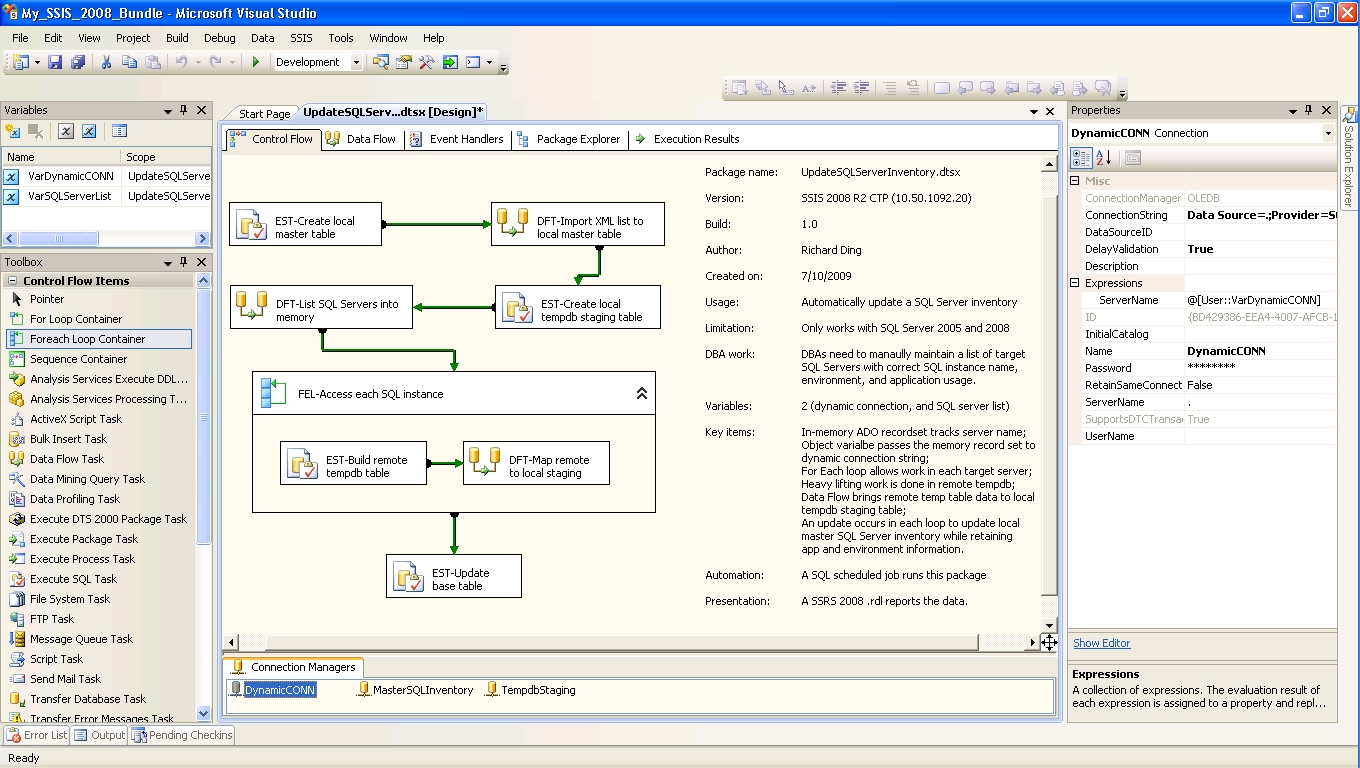Select EST-Create local tempdb staging table task
This screenshot has height=768, width=1360.
(578, 307)
